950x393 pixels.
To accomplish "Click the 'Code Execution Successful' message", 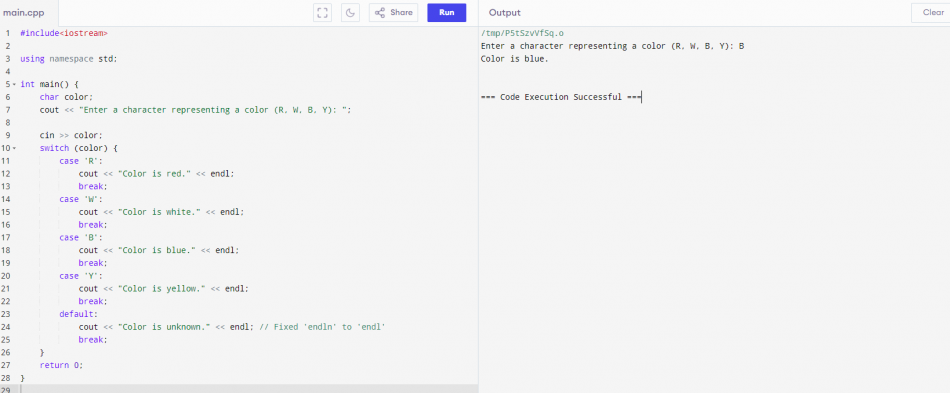I will (560, 97).
